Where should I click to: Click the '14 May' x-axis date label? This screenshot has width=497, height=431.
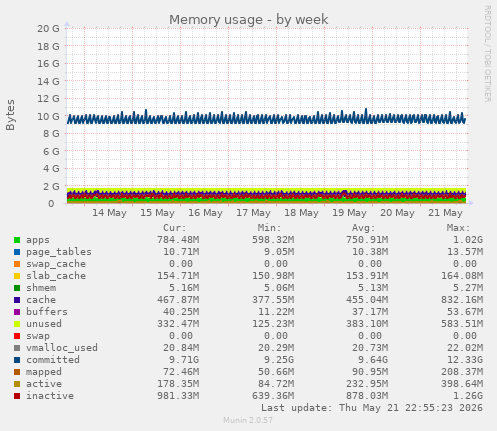pos(109,213)
